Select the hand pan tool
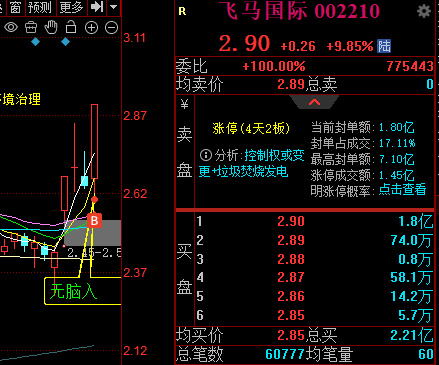The width and height of the screenshot is (439, 365). click(x=51, y=27)
